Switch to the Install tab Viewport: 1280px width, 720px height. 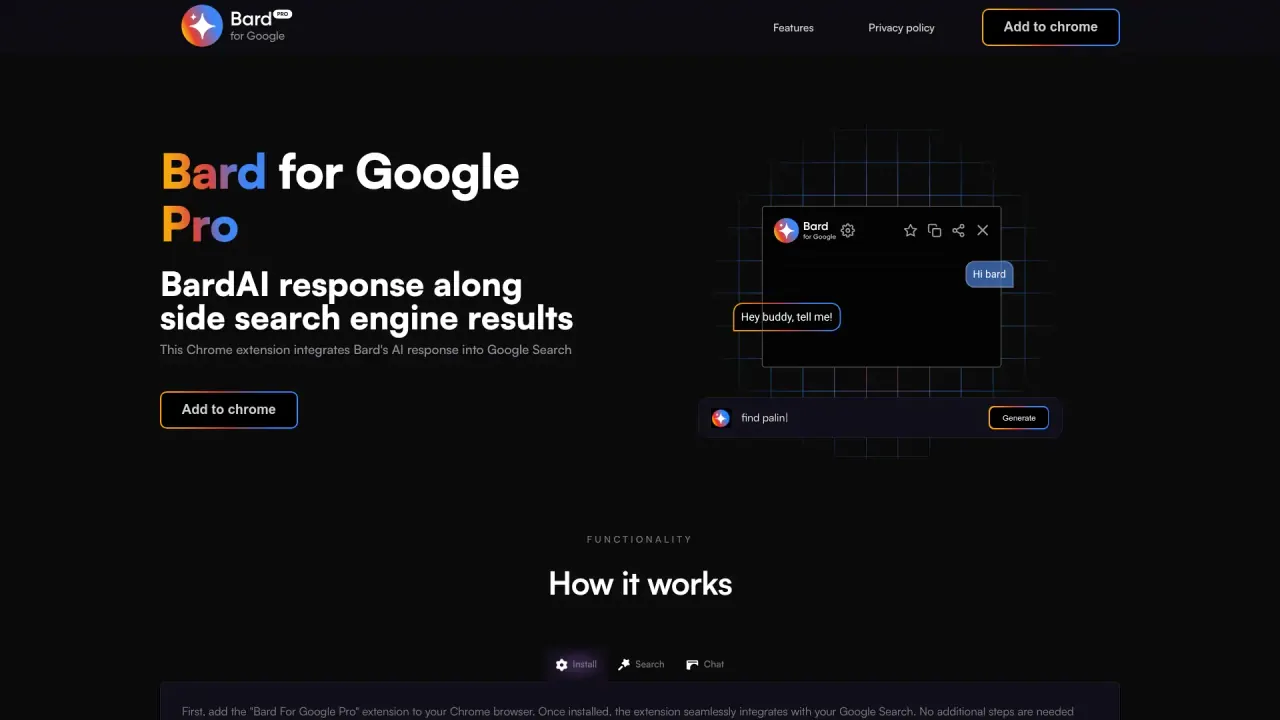576,665
